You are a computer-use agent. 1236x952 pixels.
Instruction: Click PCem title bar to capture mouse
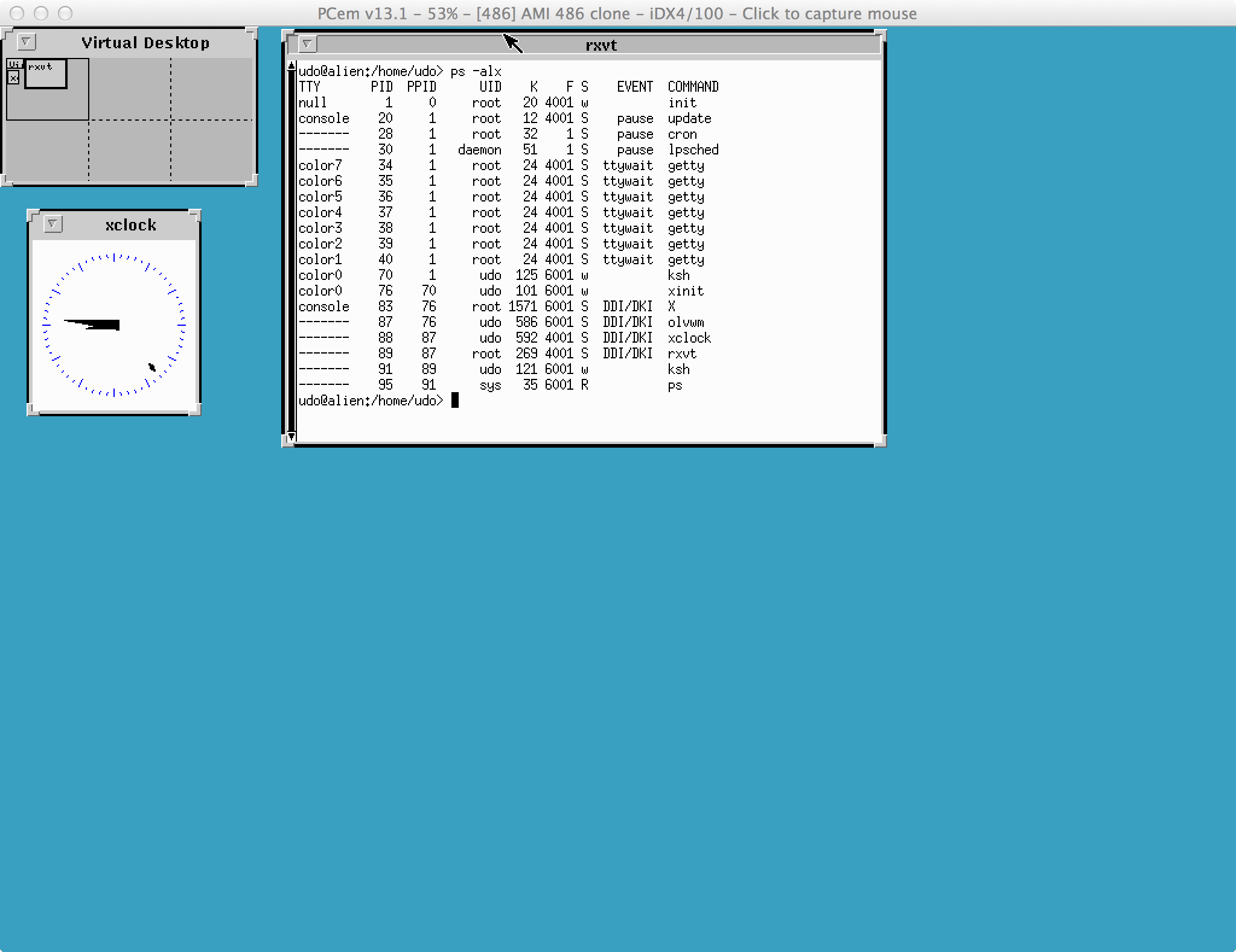618,13
